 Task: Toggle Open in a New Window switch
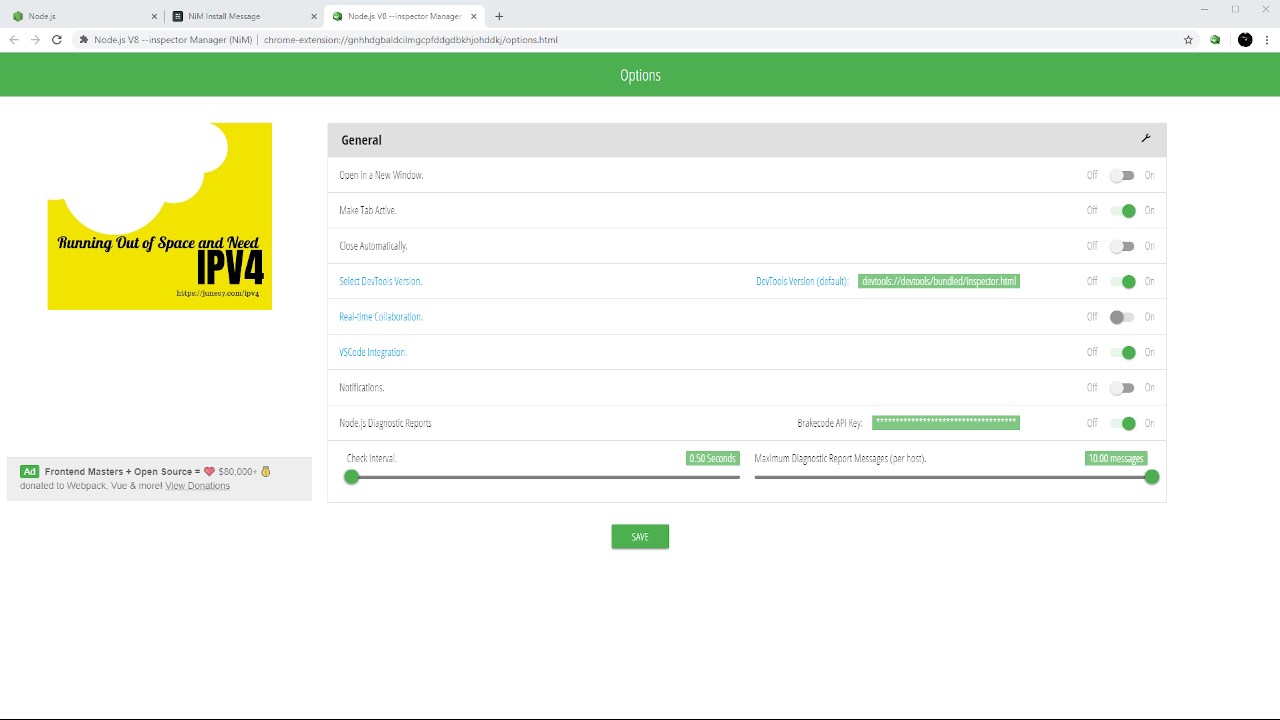point(1122,175)
